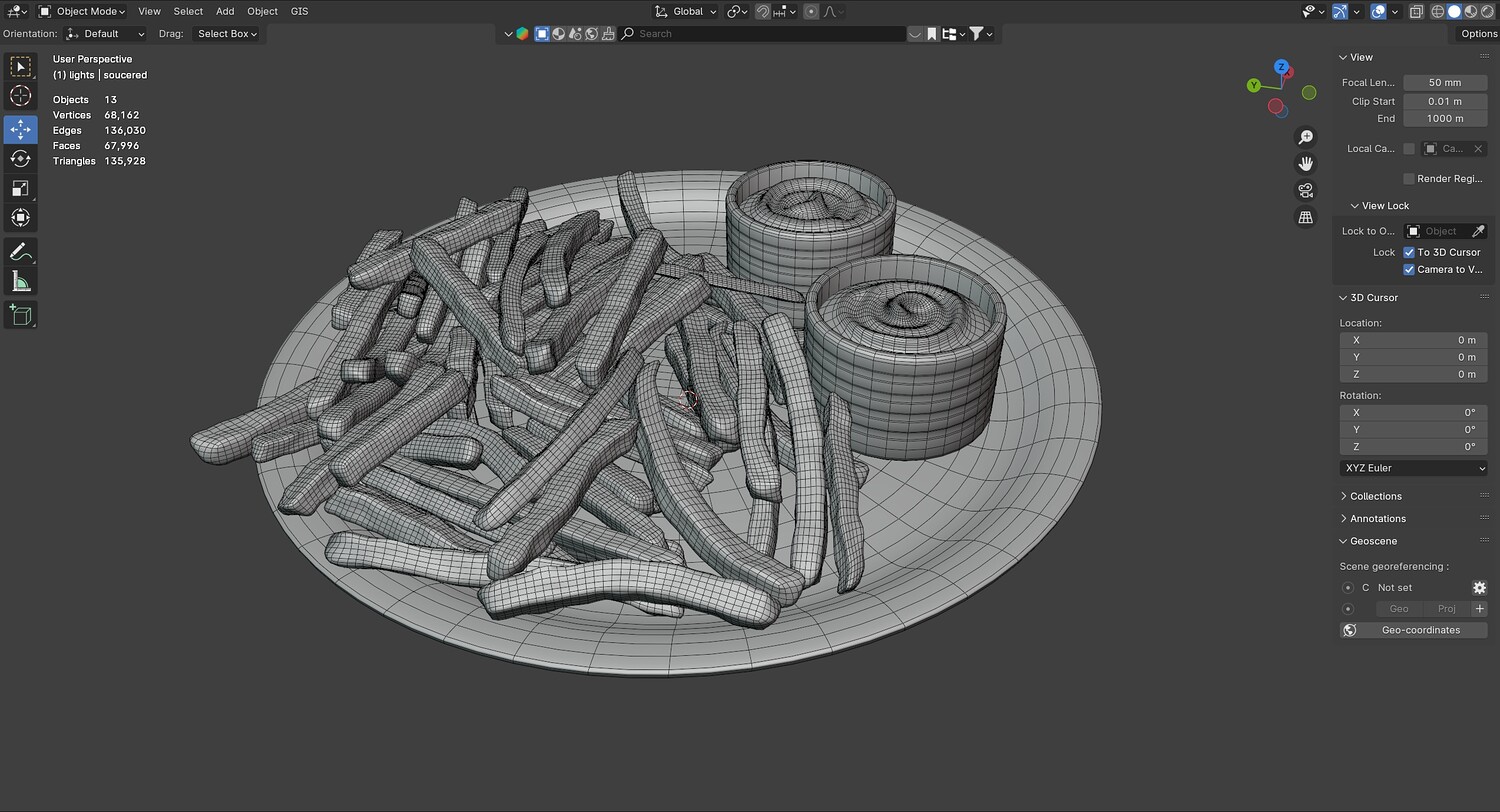This screenshot has width=1500, height=812.
Task: Open the Drag Select Box dropdown
Action: (x=226, y=34)
